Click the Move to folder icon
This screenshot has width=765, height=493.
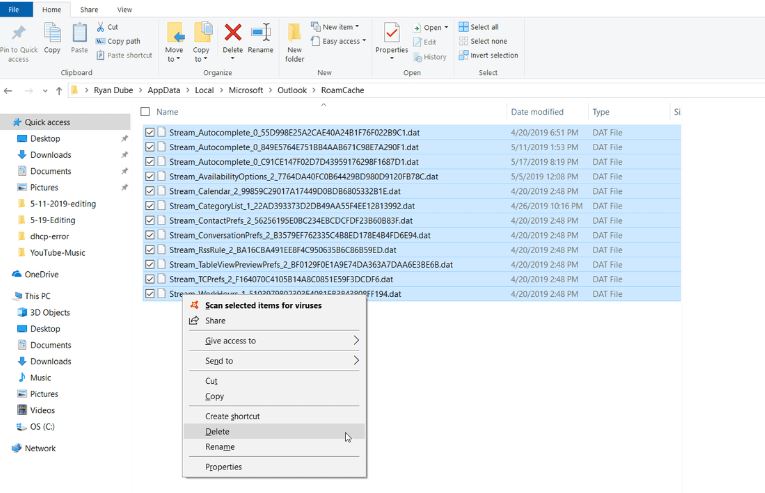175,33
